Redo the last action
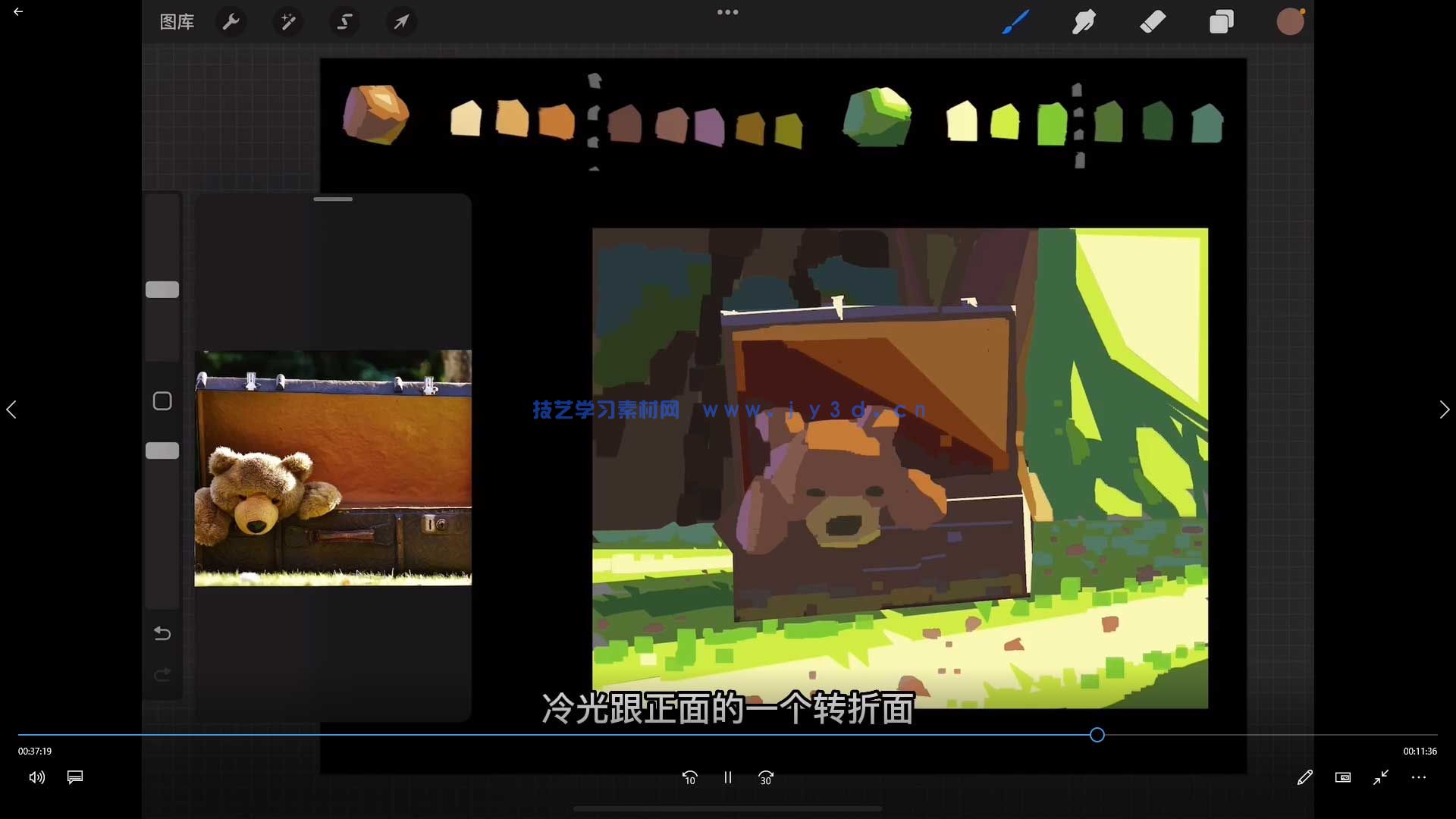The image size is (1456, 819). tap(162, 674)
